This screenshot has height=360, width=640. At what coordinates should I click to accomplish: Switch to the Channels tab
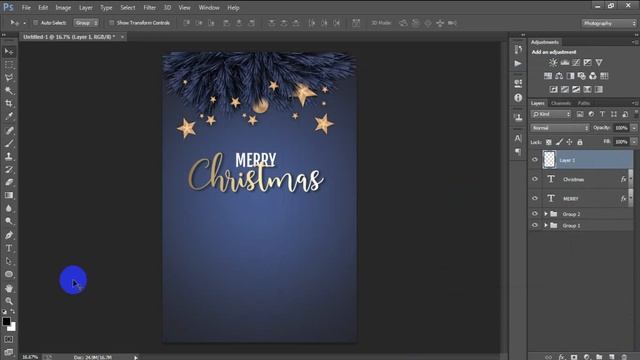561,103
